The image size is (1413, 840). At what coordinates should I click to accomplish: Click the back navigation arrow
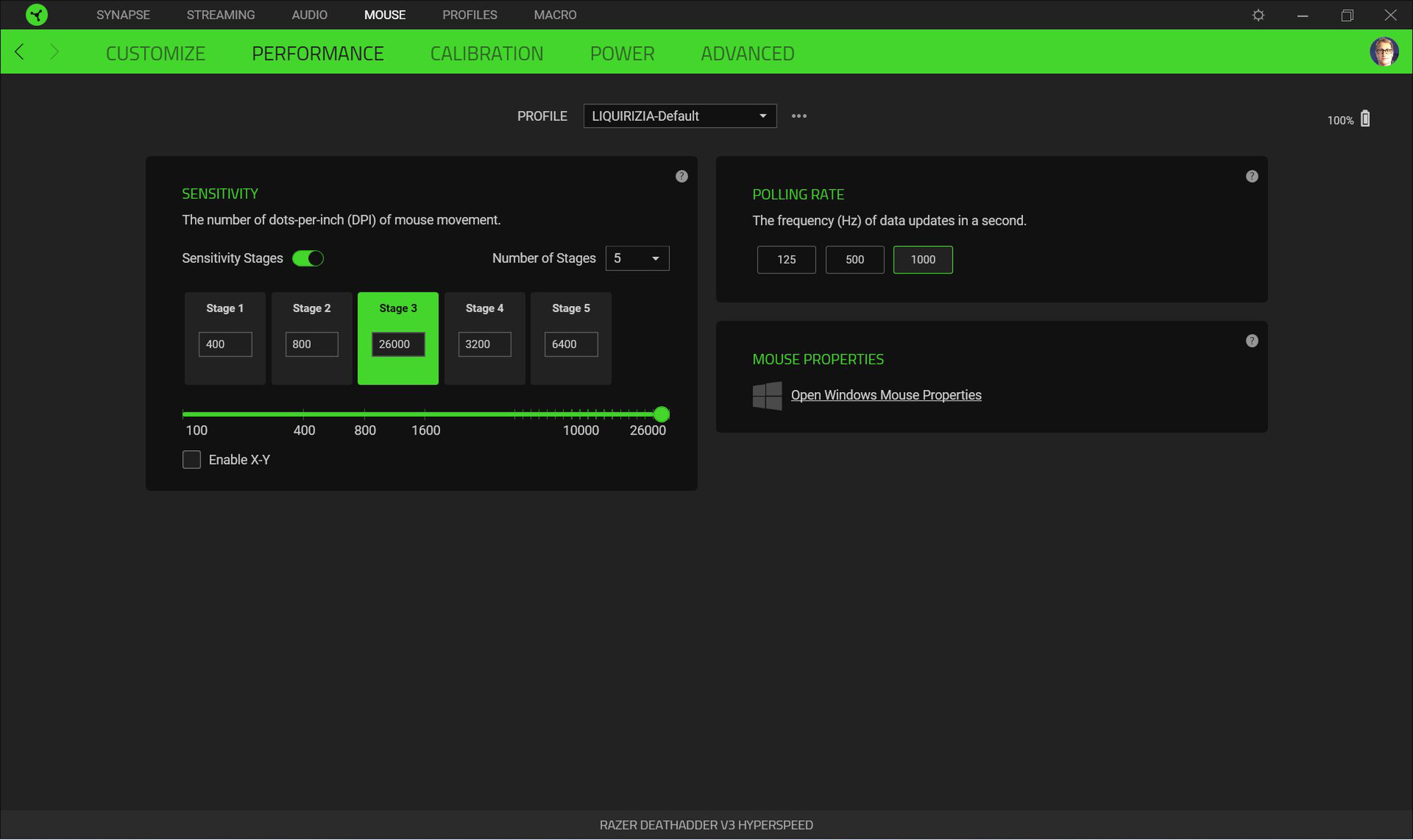click(x=20, y=52)
